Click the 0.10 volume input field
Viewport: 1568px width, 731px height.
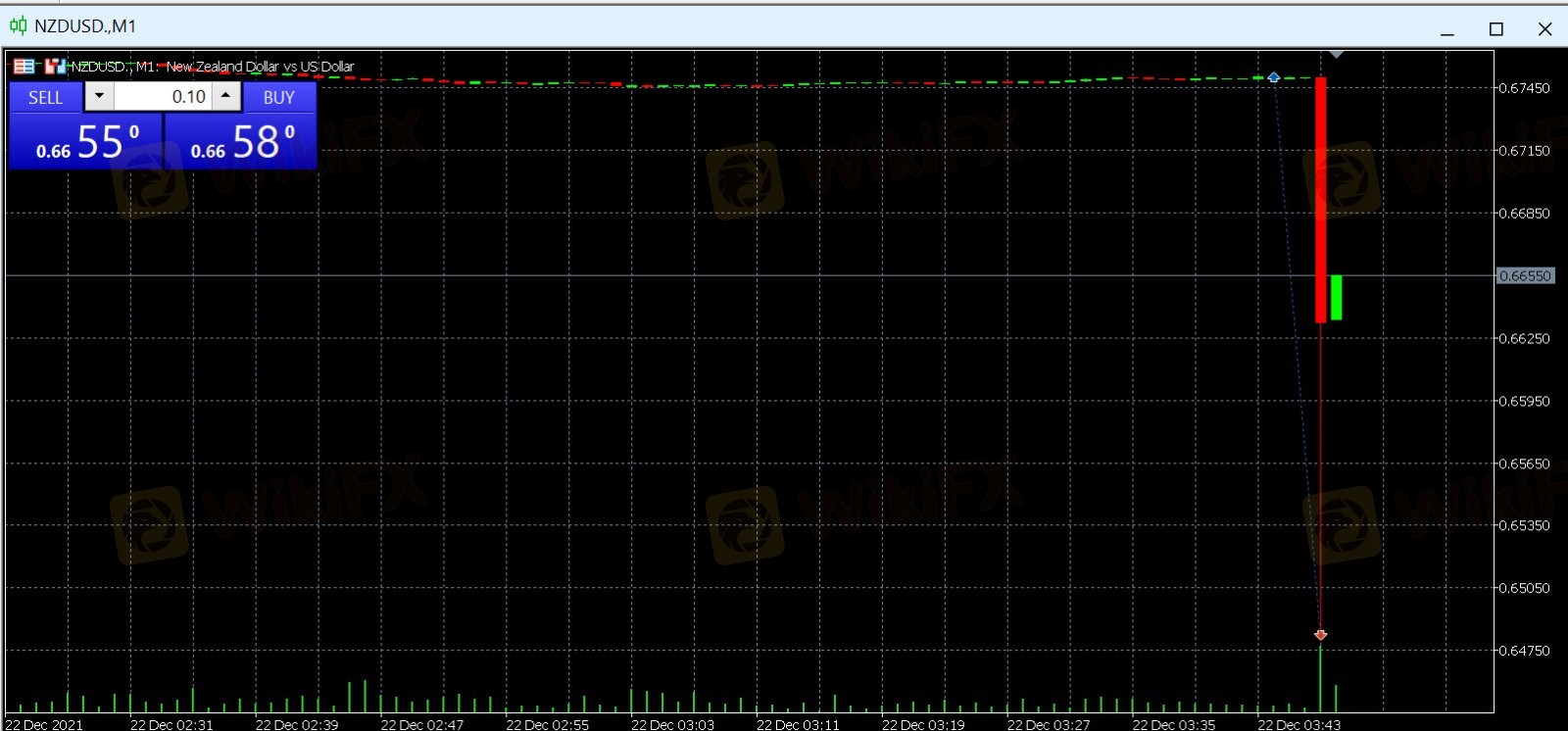(x=163, y=96)
